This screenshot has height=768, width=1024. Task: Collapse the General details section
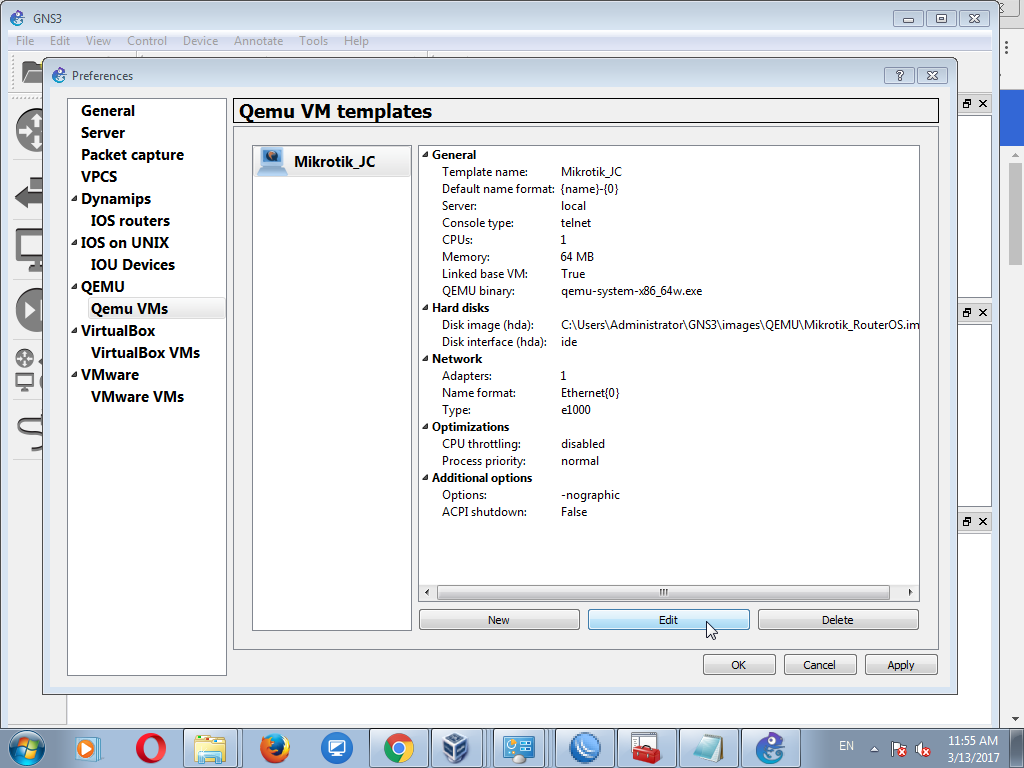click(x=426, y=155)
